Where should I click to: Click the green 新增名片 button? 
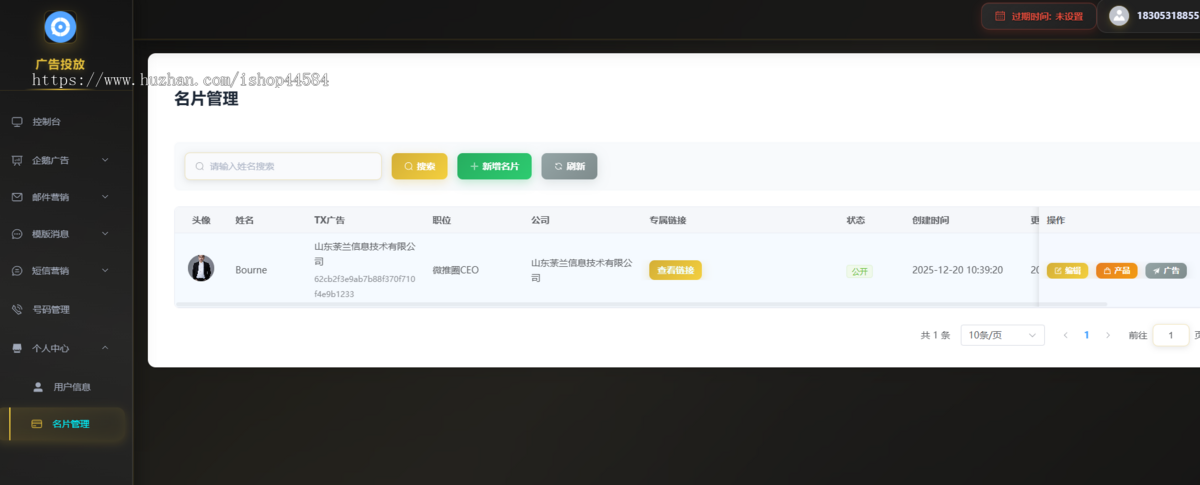[x=494, y=166]
